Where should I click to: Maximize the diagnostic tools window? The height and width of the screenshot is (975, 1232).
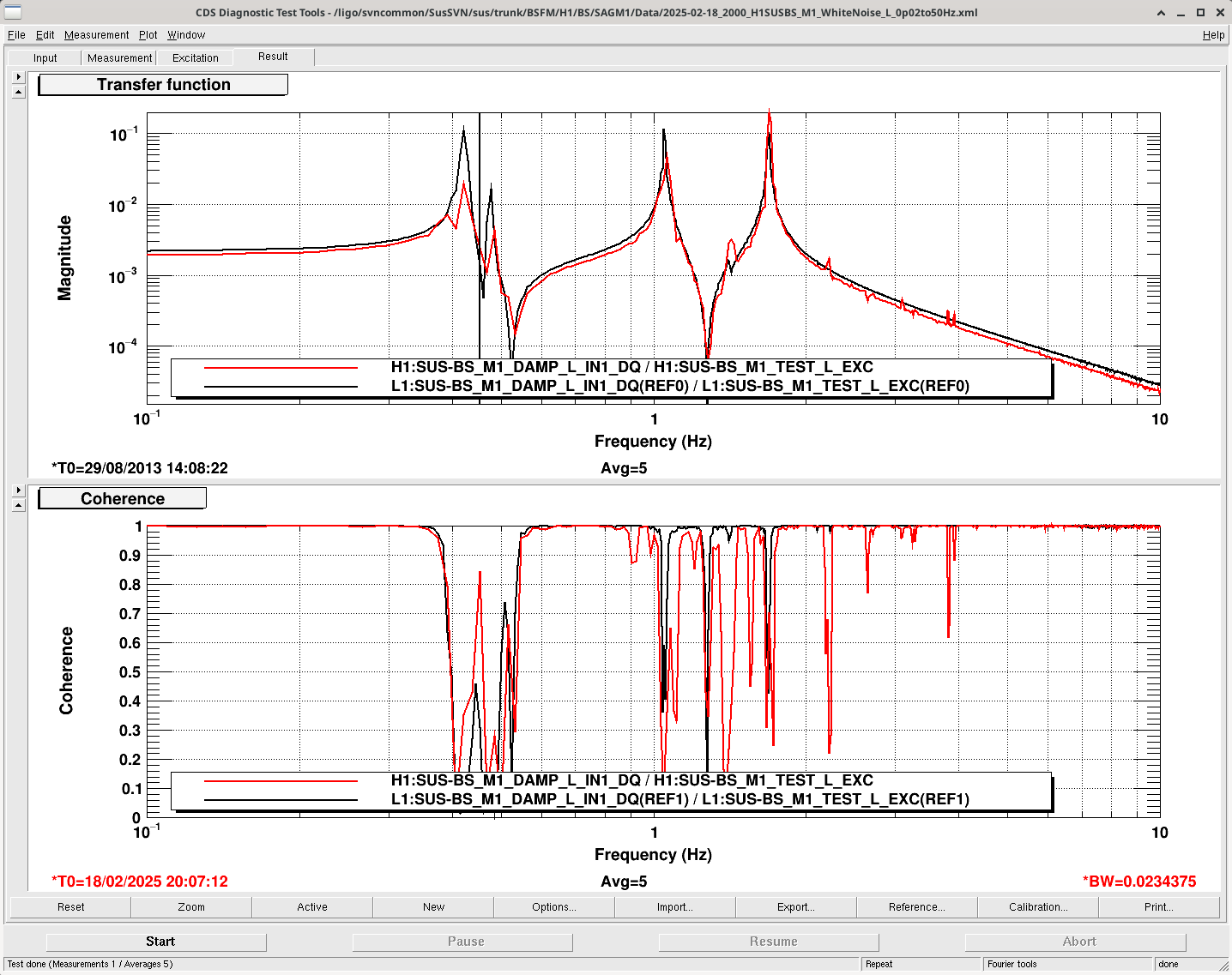[x=1200, y=13]
